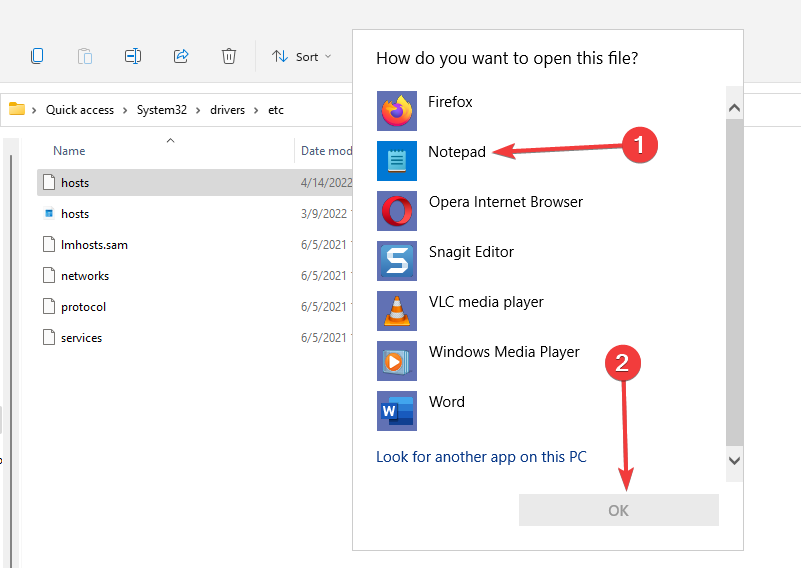Click the VLC cone icon
This screenshot has height=568, width=801.
point(397,311)
